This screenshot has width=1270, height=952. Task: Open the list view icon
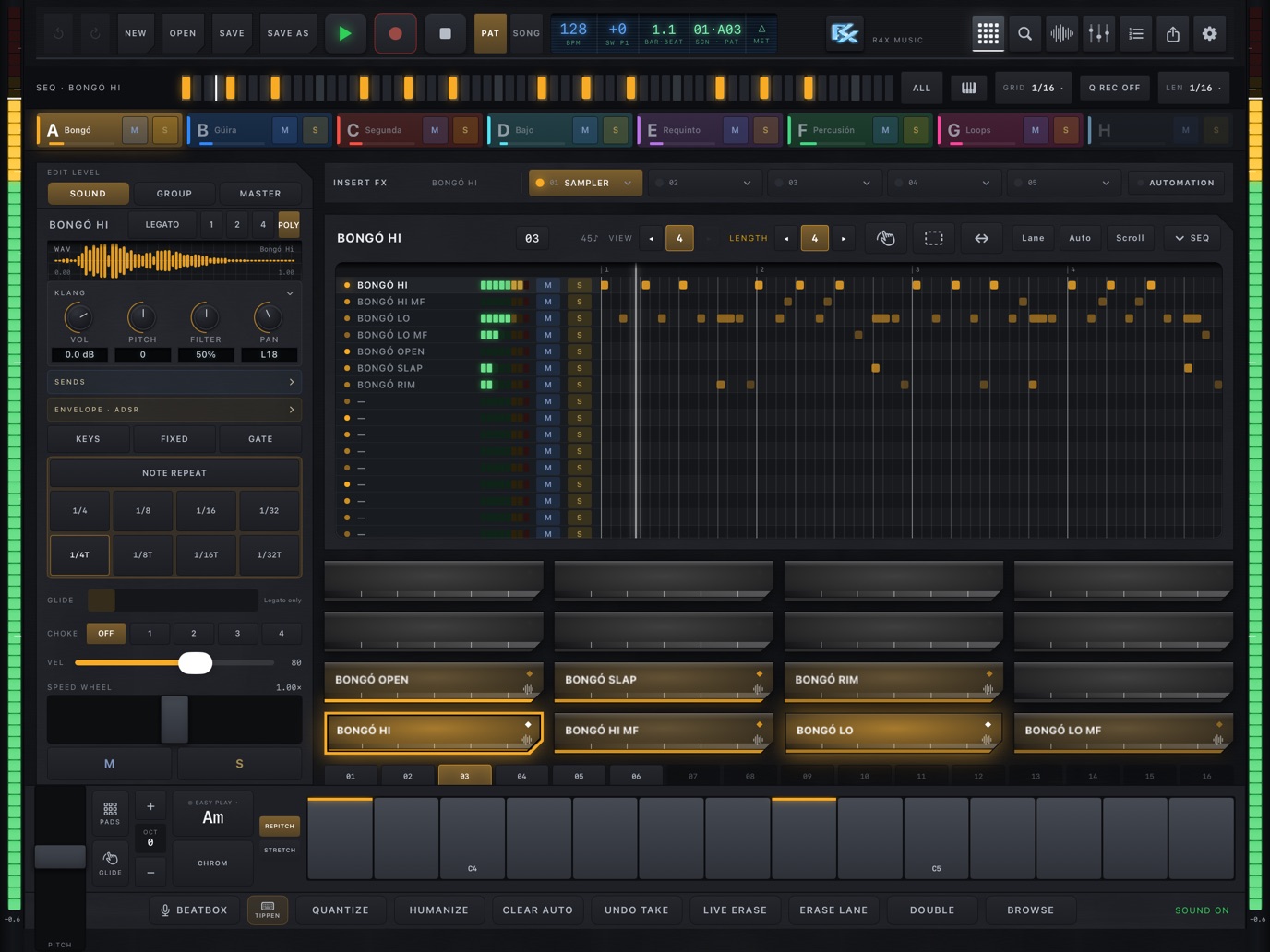[1136, 33]
